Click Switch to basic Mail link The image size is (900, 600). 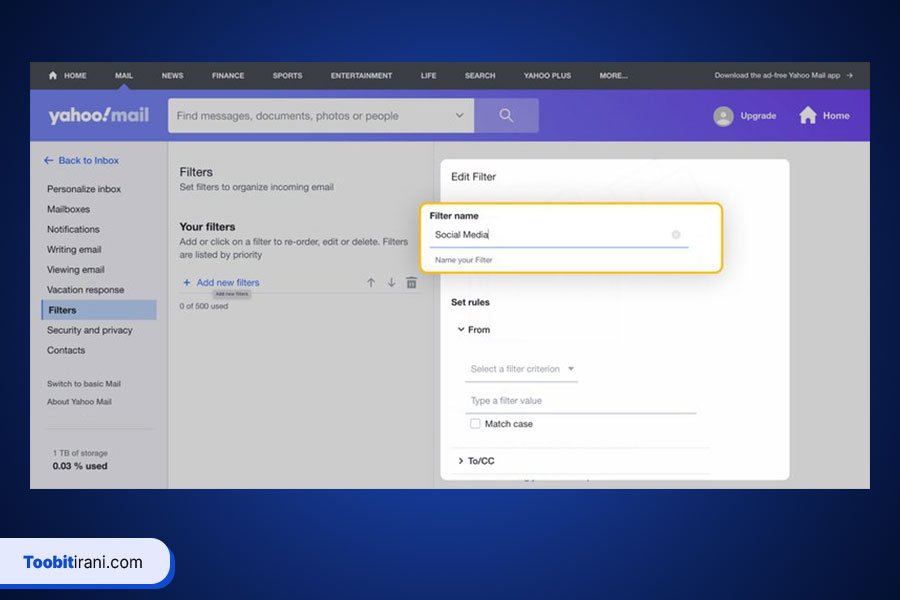click(x=84, y=384)
